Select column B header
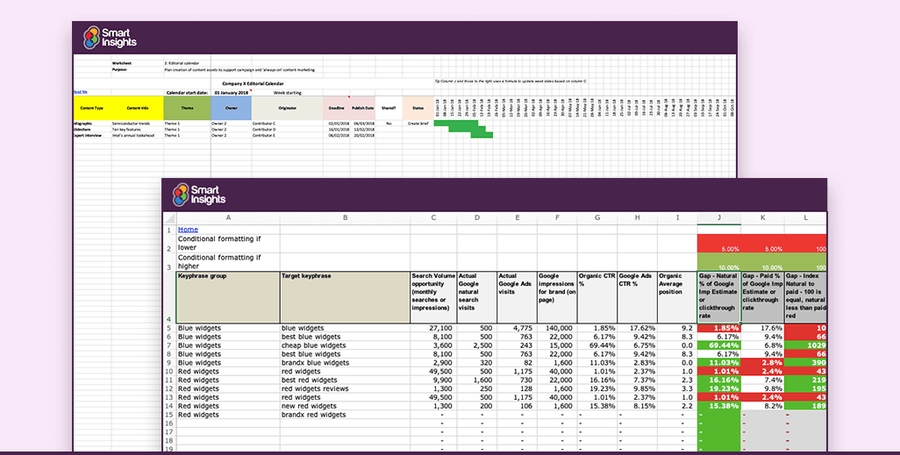Image resolution: width=900 pixels, height=455 pixels. tap(344, 217)
